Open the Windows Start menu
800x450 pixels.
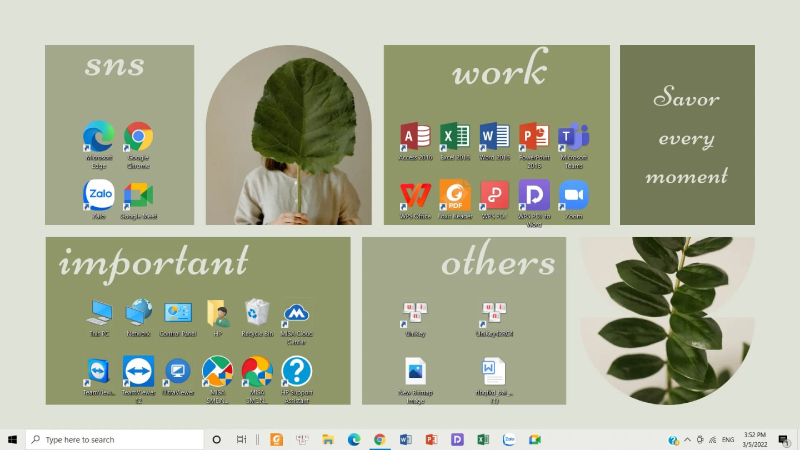point(13,439)
